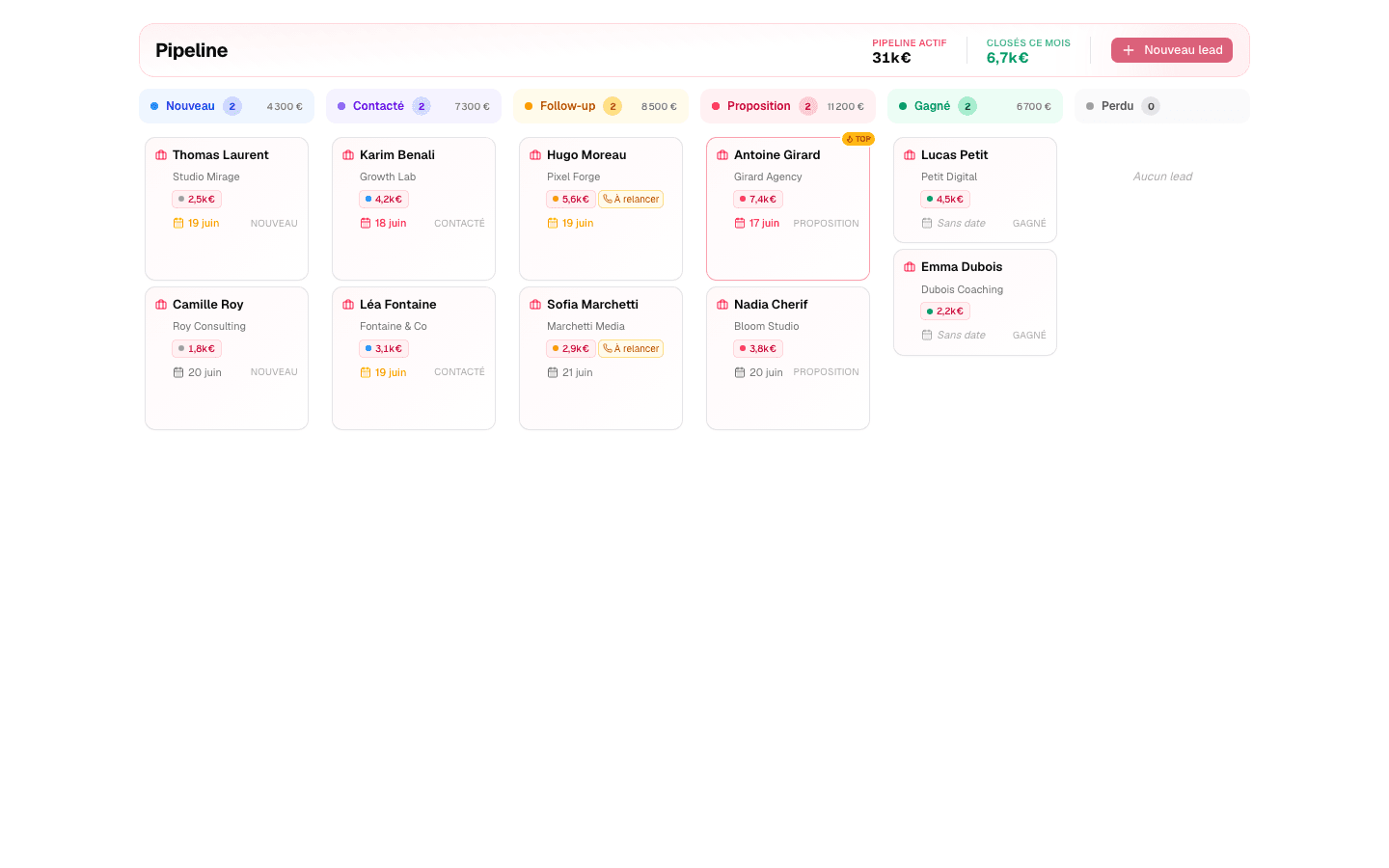Click the Girard Agency company name
Viewport: 1389px width, 868px height.
pyautogui.click(x=768, y=177)
